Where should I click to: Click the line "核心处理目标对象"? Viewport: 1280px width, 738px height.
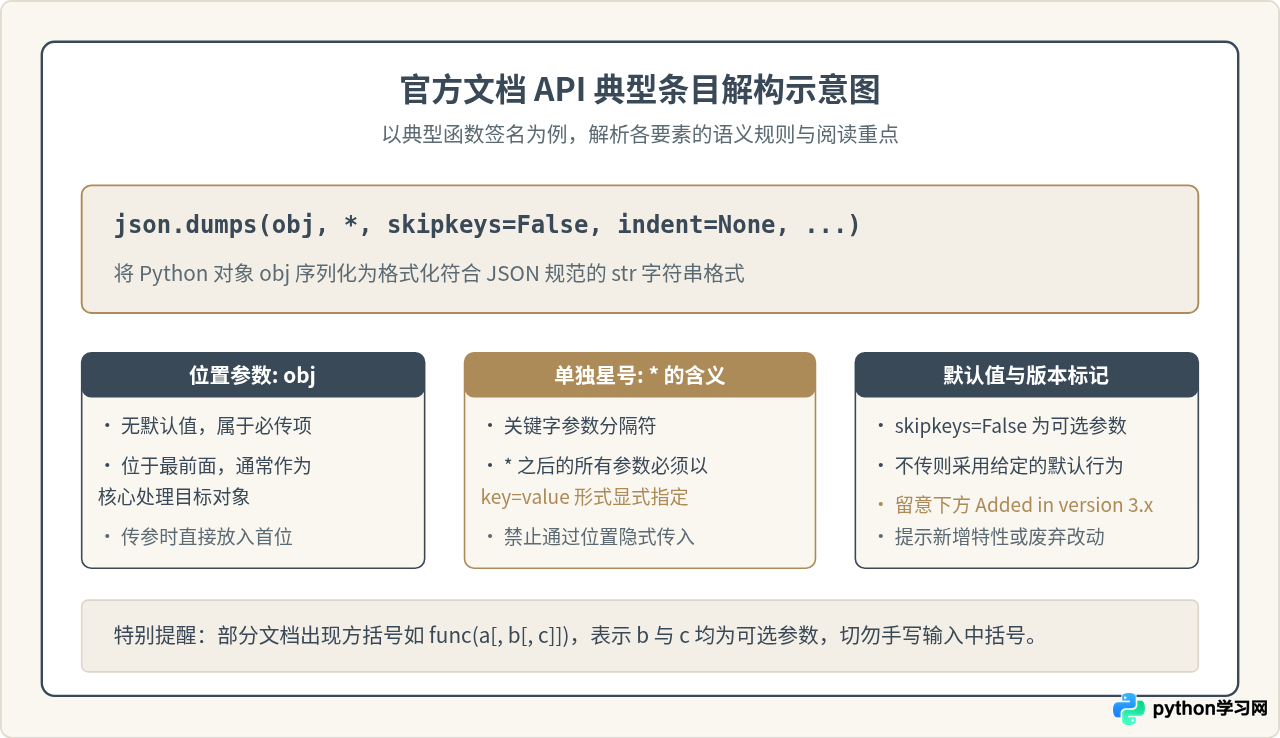[x=174, y=497]
